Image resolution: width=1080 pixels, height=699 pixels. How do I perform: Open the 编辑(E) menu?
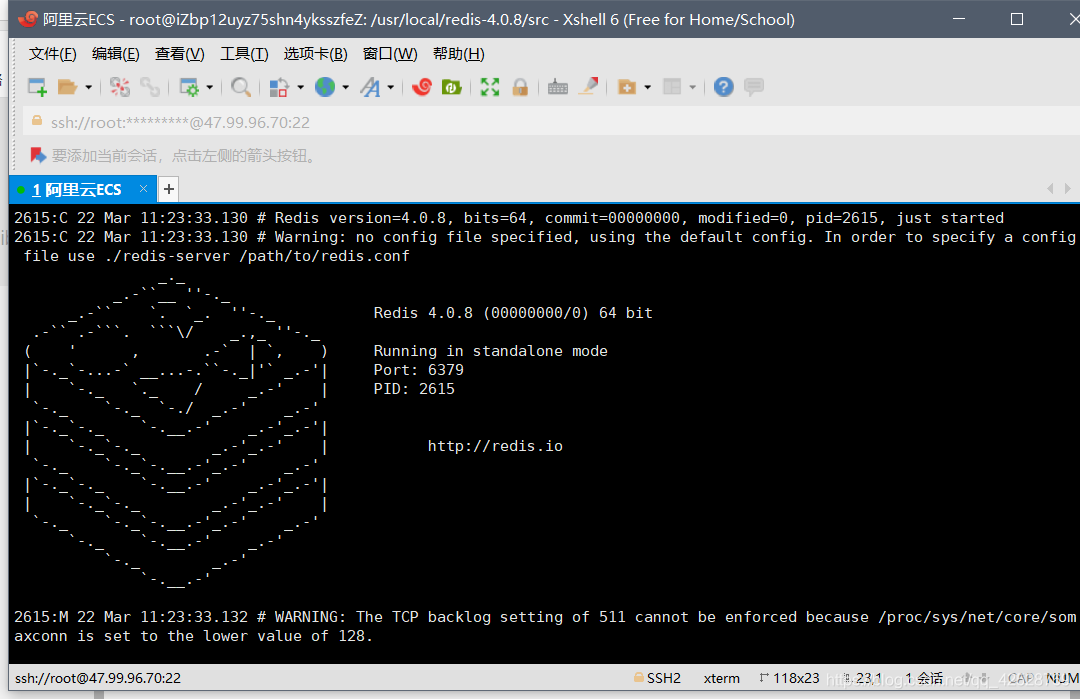coord(116,54)
